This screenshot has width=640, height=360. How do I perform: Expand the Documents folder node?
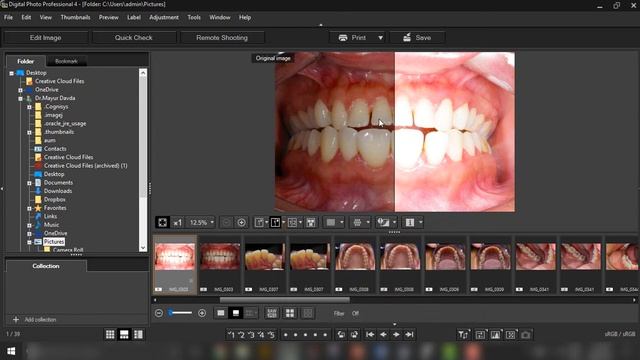tap(29, 183)
